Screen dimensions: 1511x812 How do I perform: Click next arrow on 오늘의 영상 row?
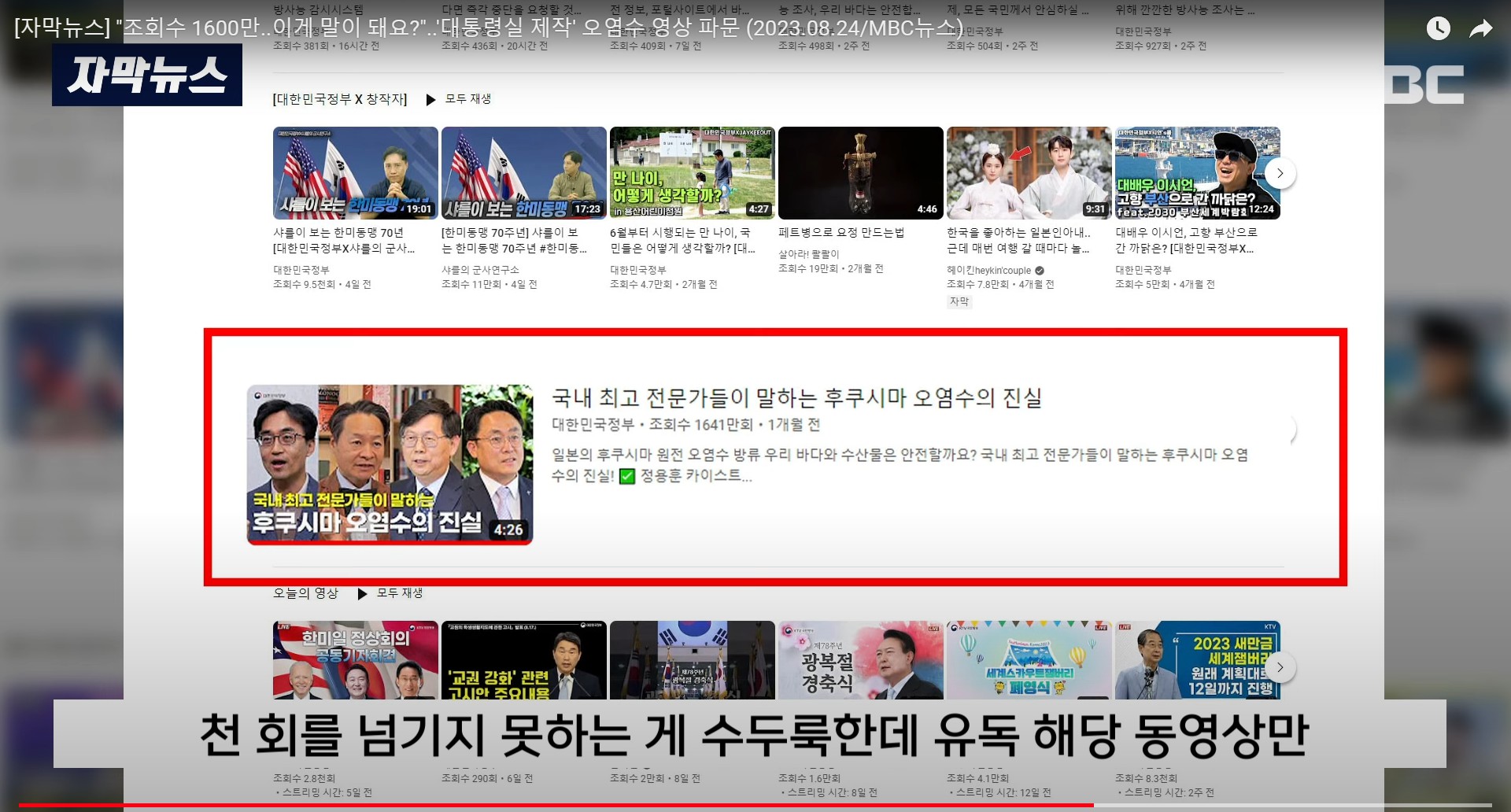1280,667
